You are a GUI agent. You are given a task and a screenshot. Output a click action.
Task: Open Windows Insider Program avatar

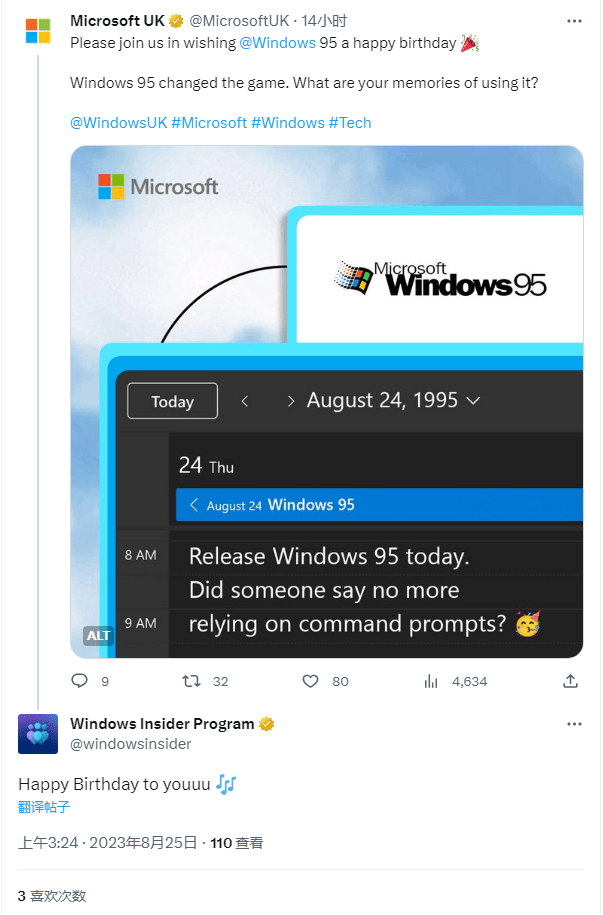(x=38, y=733)
